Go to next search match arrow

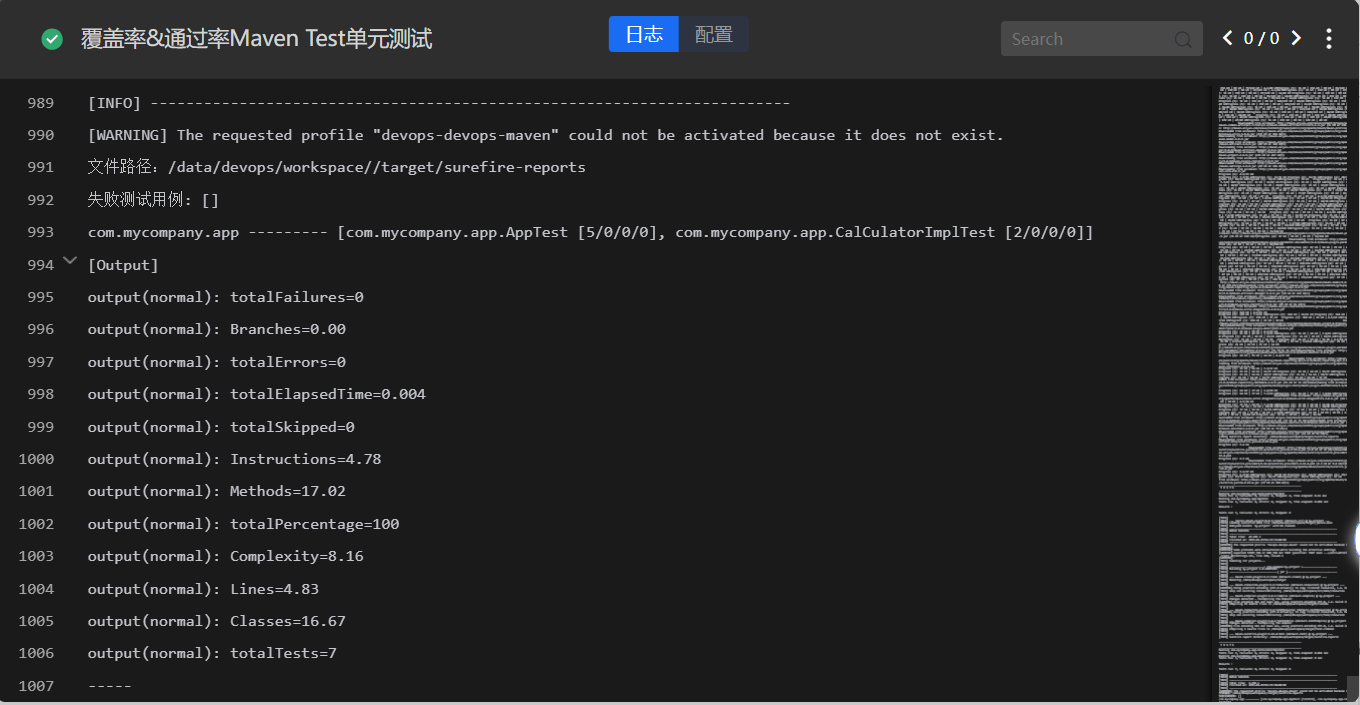click(1296, 39)
